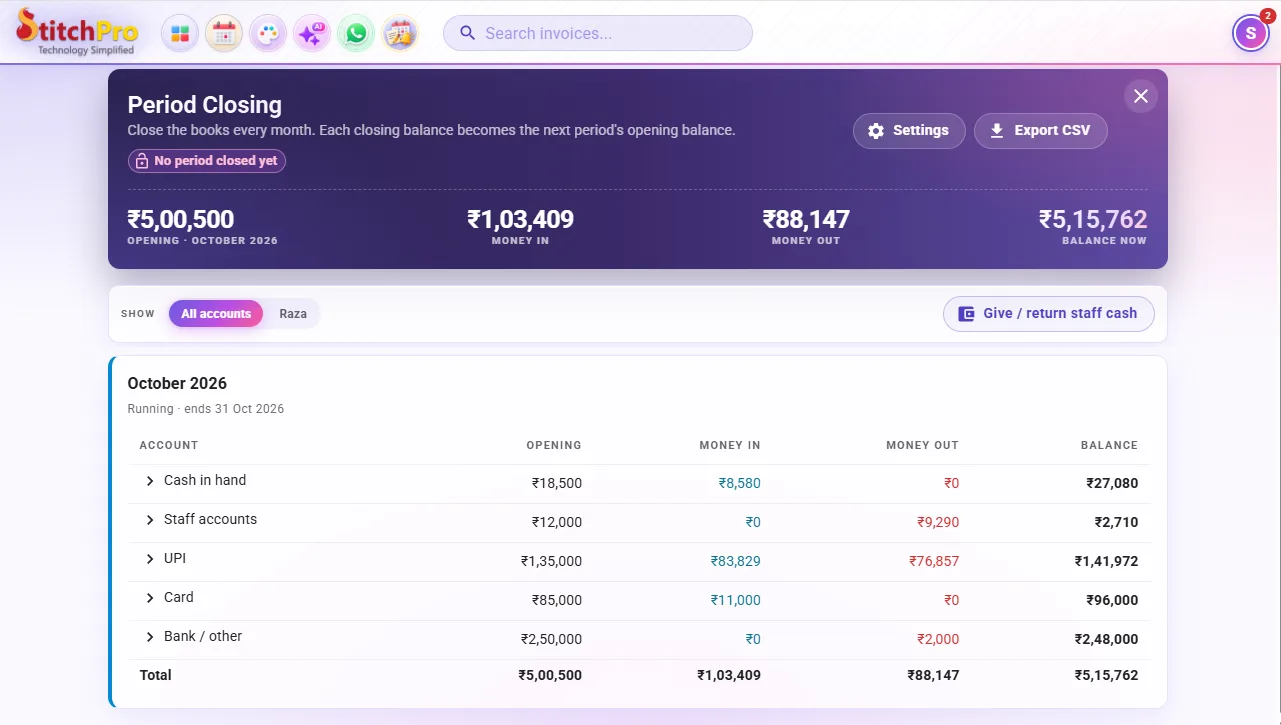Open the calendar icon in the top bar
The height and width of the screenshot is (725, 1281).
[224, 34]
